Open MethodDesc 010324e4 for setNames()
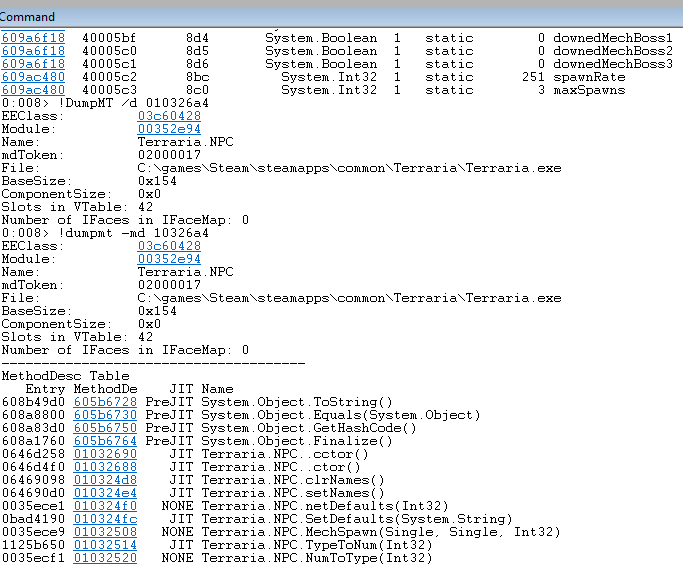Viewport: 683px width, 566px height. 105,493
